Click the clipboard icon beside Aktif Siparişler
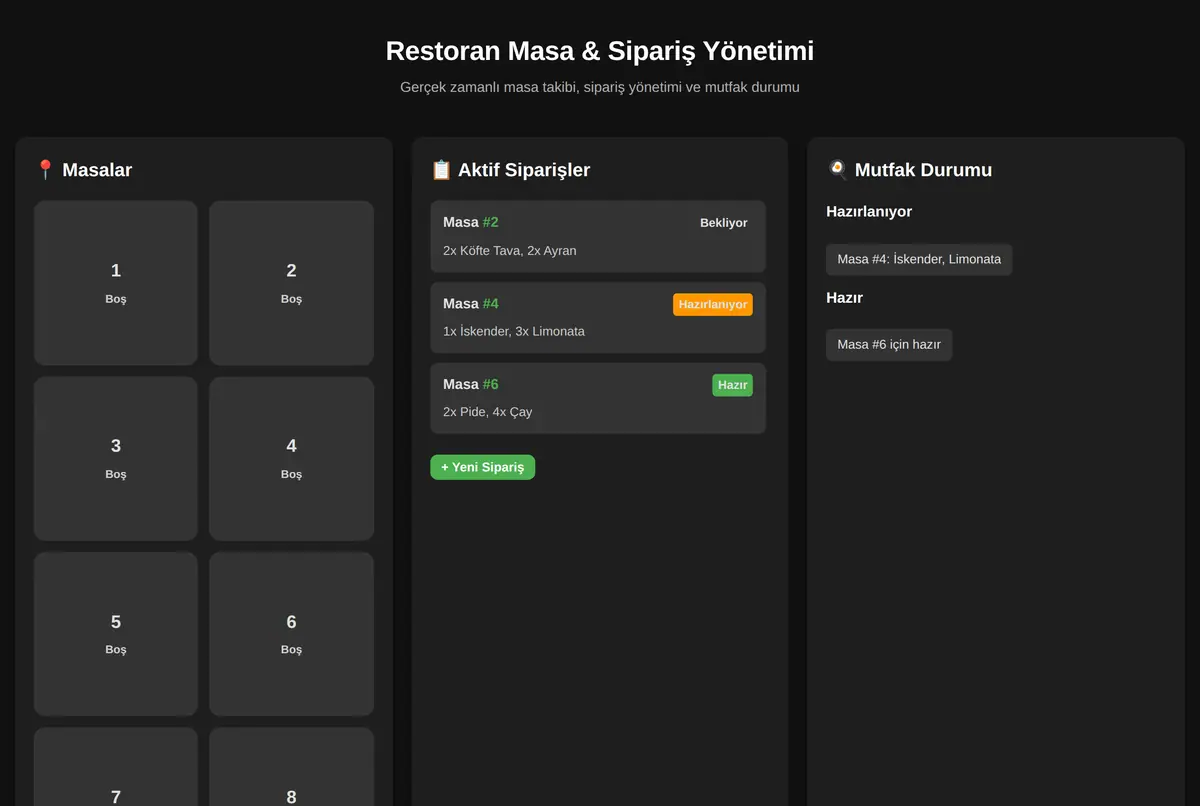The height and width of the screenshot is (806, 1200). pyautogui.click(x=441, y=170)
